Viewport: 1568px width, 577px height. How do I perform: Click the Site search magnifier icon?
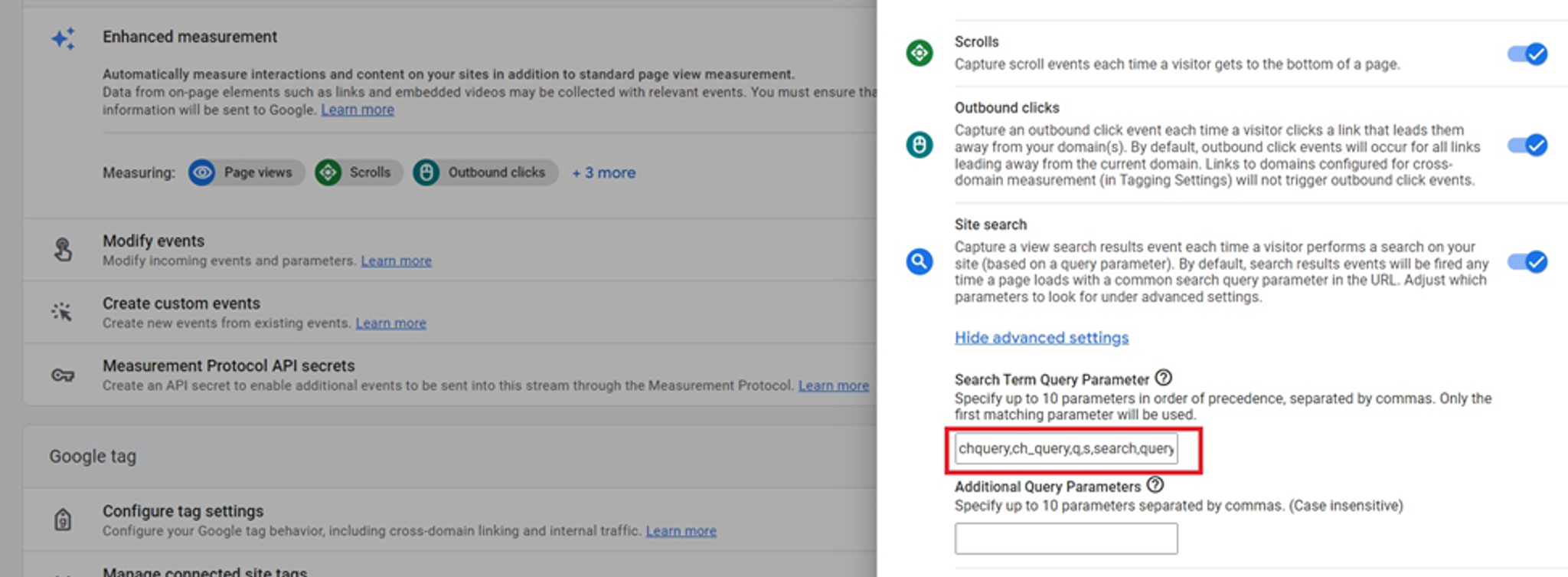tap(920, 261)
